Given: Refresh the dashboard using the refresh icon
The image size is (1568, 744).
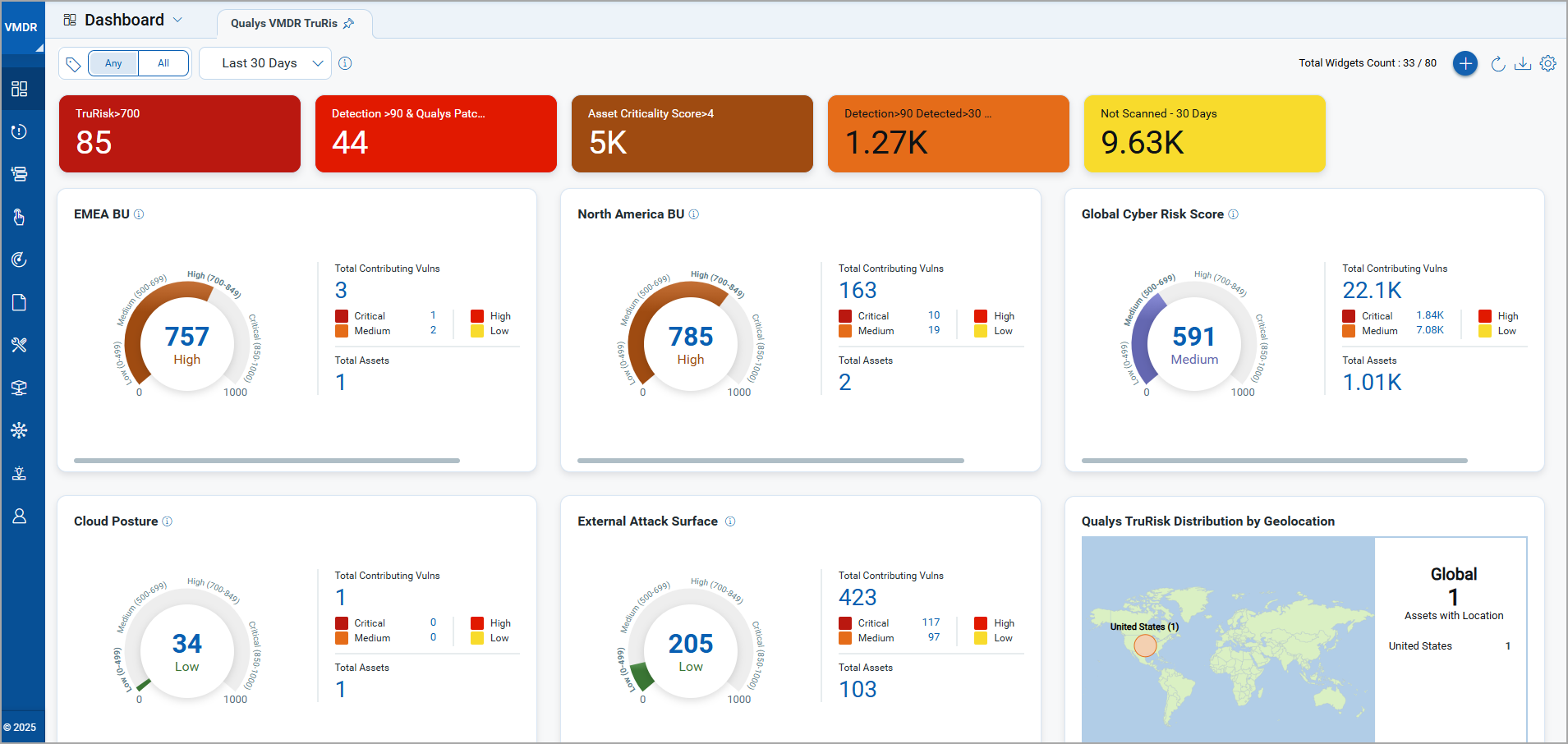Looking at the screenshot, I should (x=1497, y=64).
